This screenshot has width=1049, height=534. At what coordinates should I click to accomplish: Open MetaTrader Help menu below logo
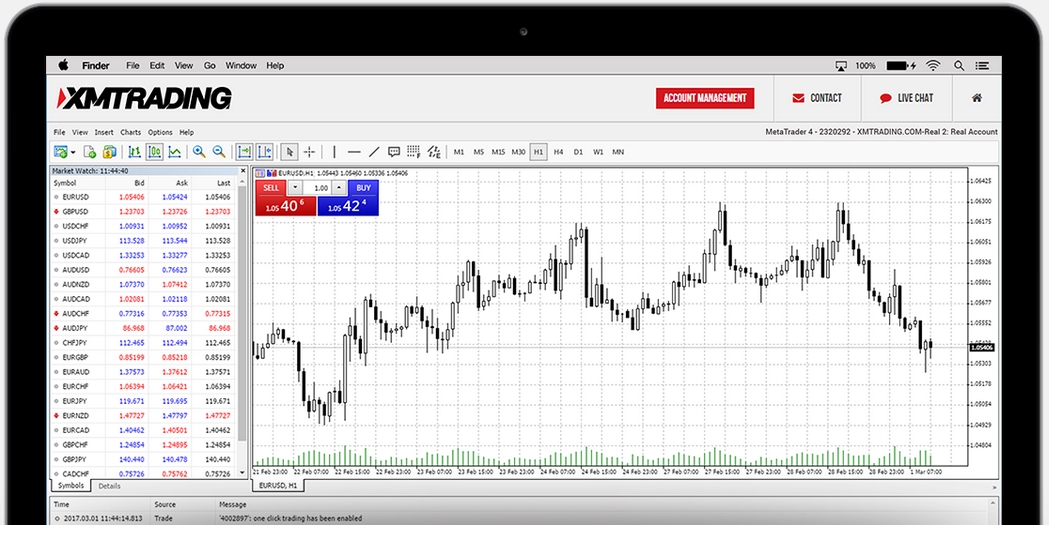click(187, 132)
